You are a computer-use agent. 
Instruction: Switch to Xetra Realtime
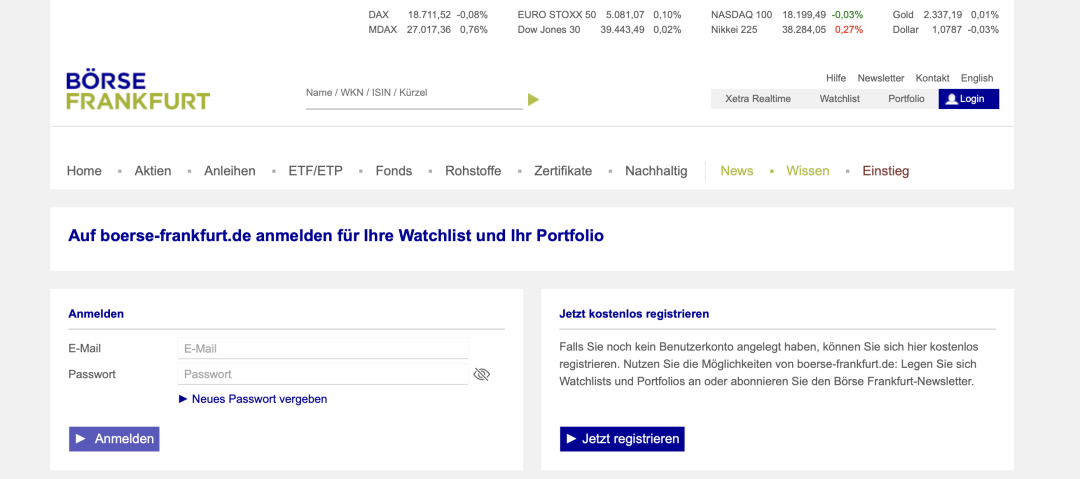[757, 99]
